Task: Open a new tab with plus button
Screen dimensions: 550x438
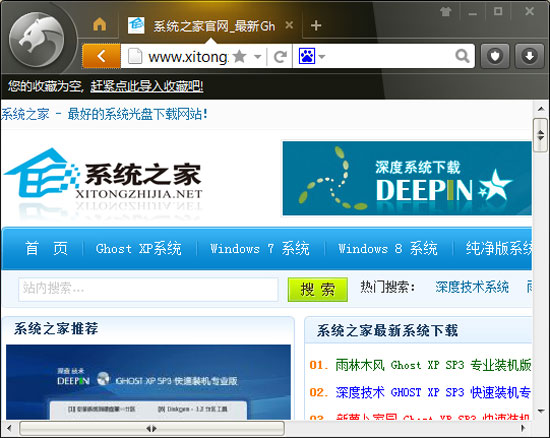Action: pos(316,25)
